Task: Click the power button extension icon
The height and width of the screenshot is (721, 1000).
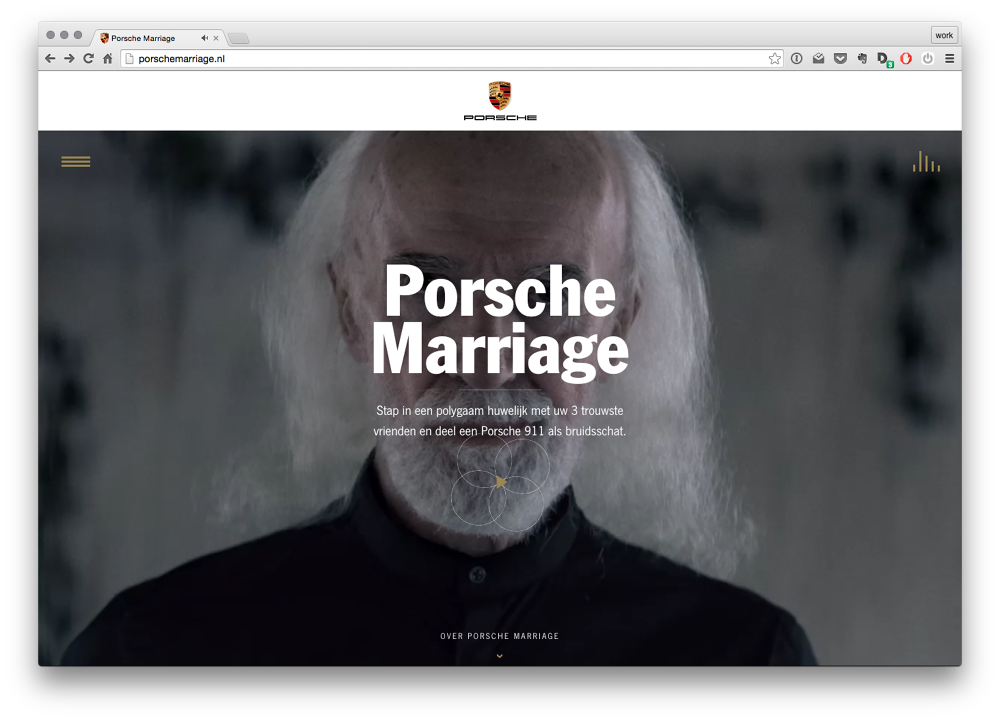Action: [x=929, y=58]
